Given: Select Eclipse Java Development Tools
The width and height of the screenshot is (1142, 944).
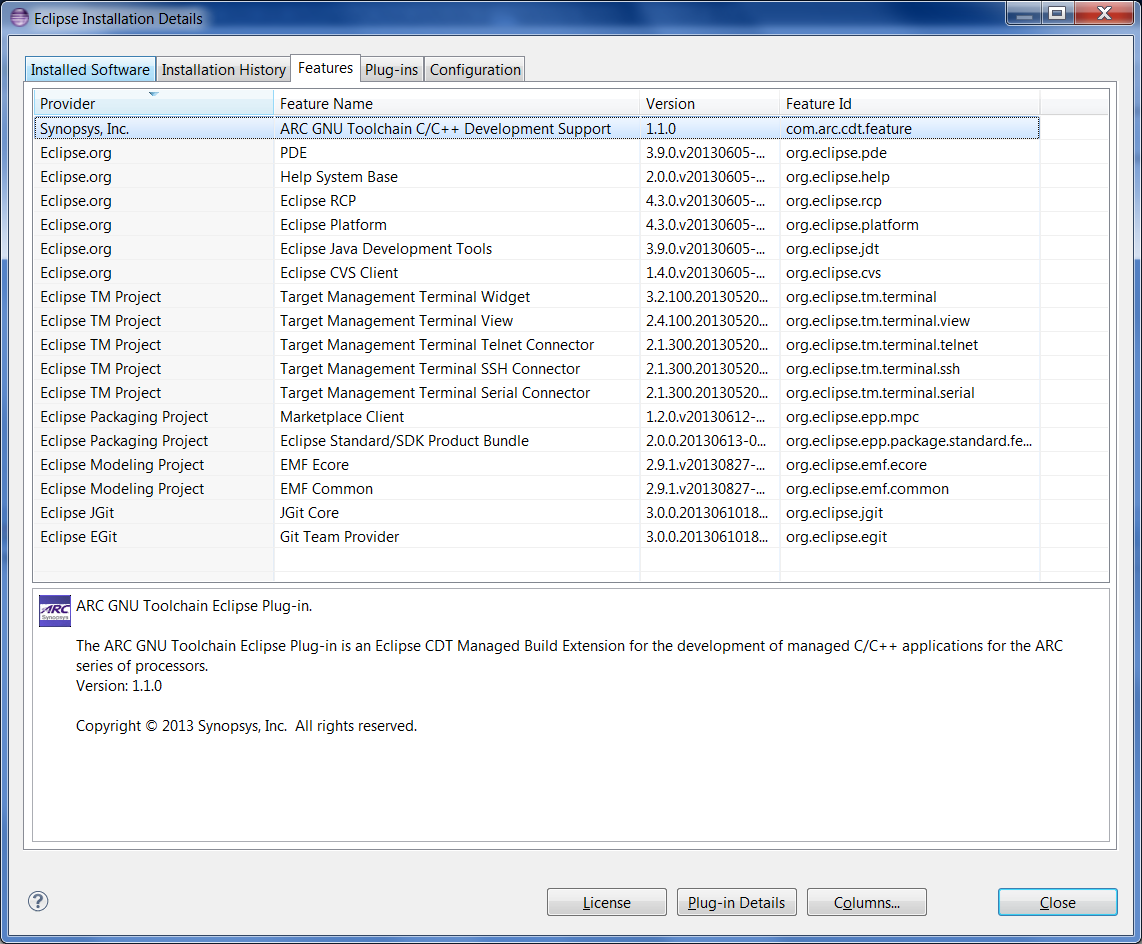Looking at the screenshot, I should 386,249.
